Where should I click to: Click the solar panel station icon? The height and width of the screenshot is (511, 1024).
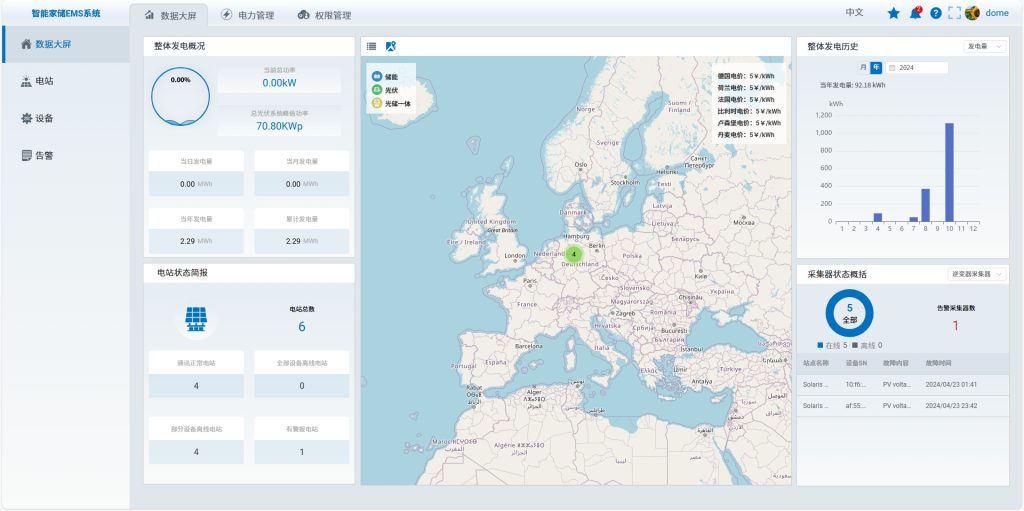(x=196, y=319)
